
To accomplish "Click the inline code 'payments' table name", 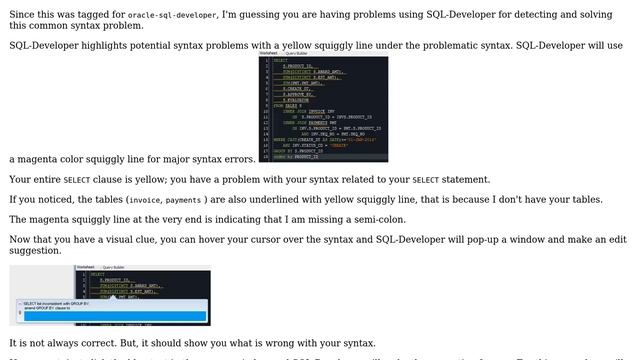I will pyautogui.click(x=183, y=200).
